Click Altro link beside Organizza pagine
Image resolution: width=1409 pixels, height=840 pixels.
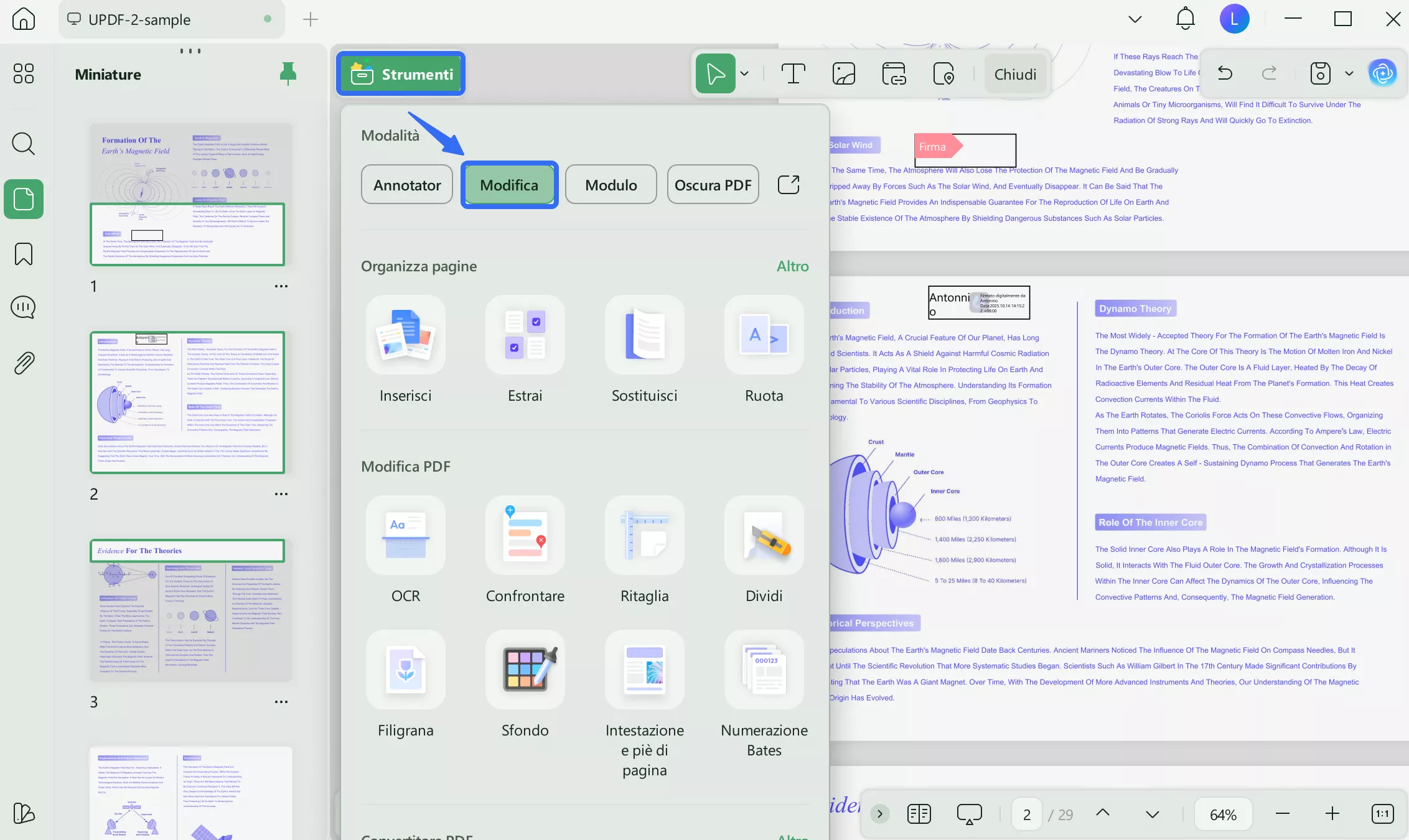coord(792,266)
